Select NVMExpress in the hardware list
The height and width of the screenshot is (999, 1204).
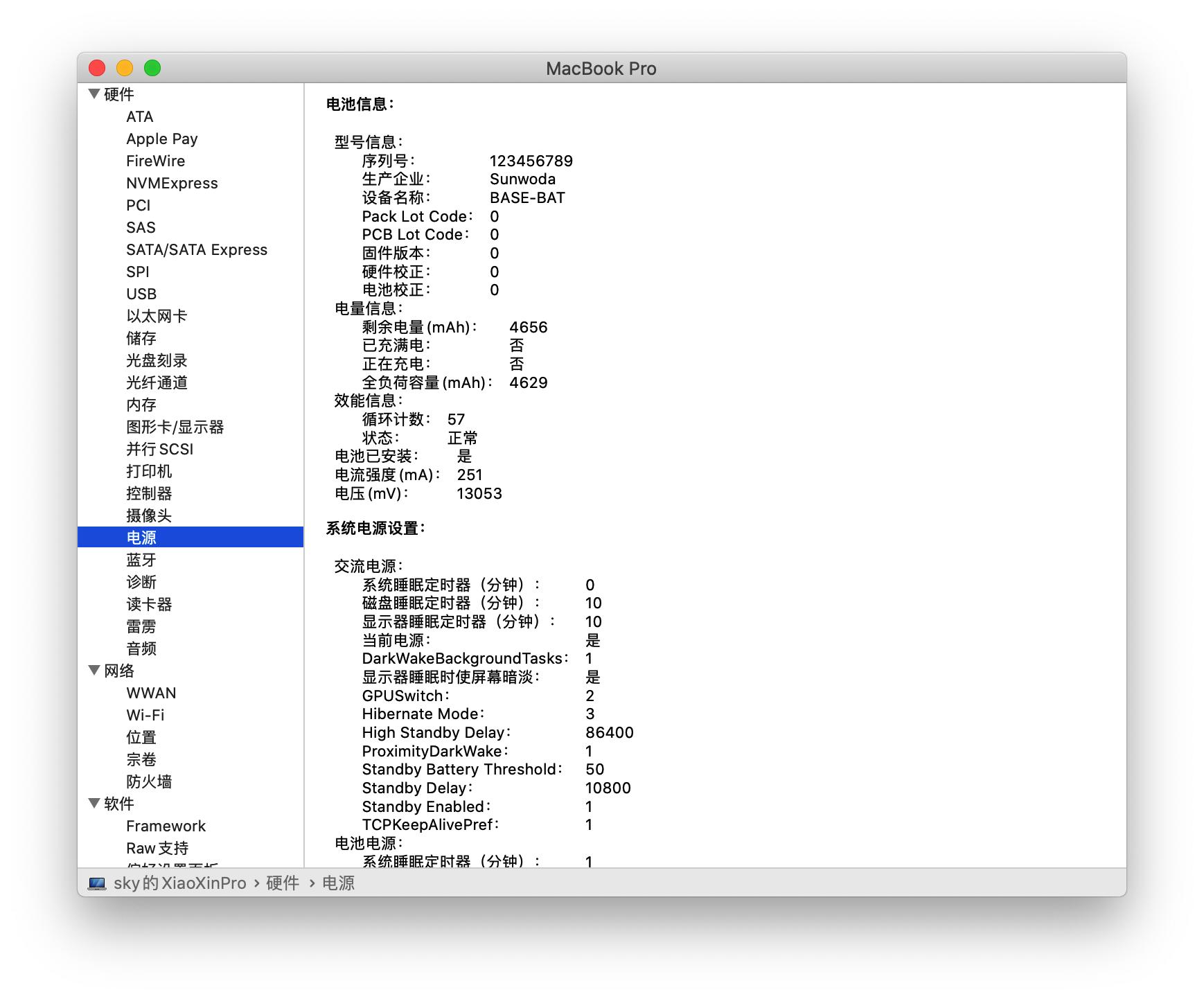pyautogui.click(x=172, y=183)
